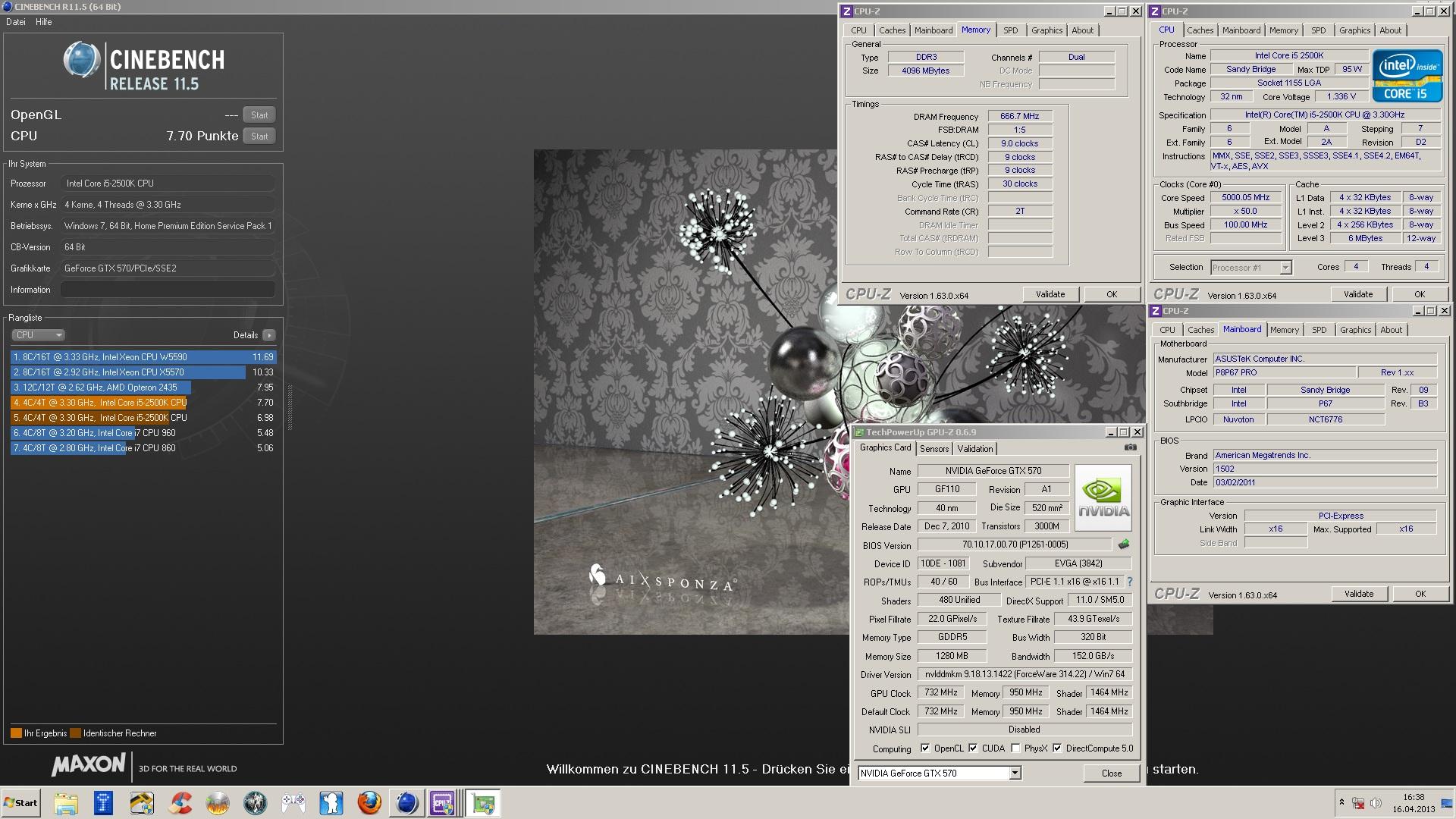
Task: Toggle the PhysX checkbox
Action: [x=1015, y=748]
